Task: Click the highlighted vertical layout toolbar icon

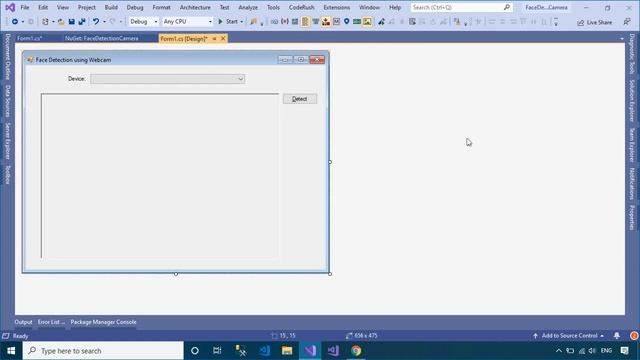Action: [x=305, y=22]
